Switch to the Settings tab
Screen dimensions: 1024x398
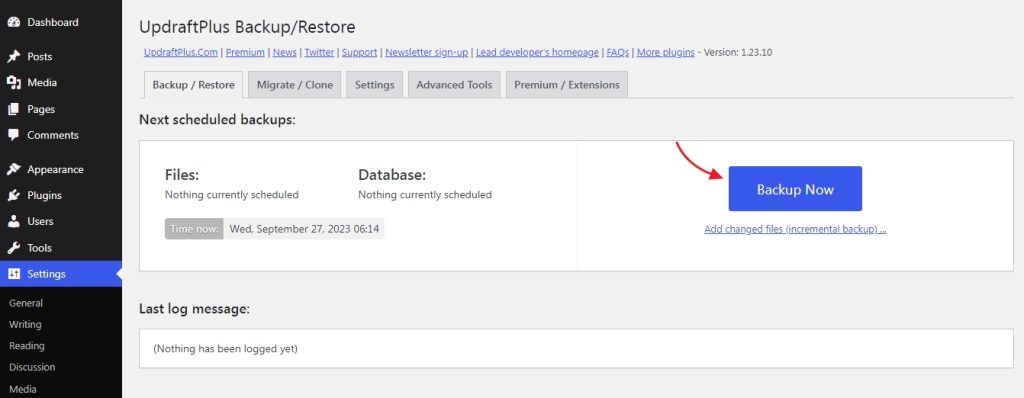pyautogui.click(x=374, y=85)
